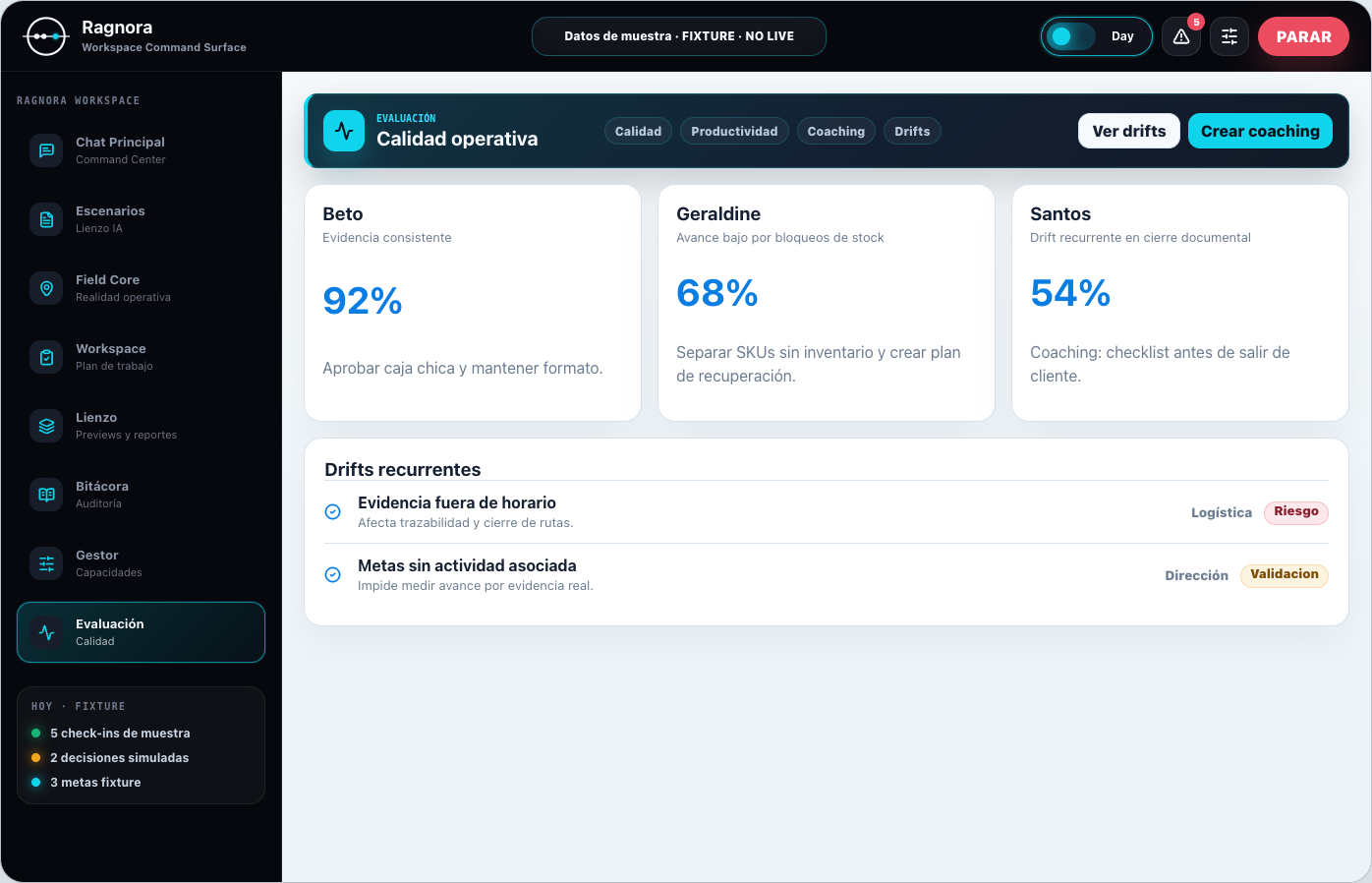The image size is (1372, 883).
Task: Click check icon beside Evidencia fuera de horario
Action: (333, 511)
